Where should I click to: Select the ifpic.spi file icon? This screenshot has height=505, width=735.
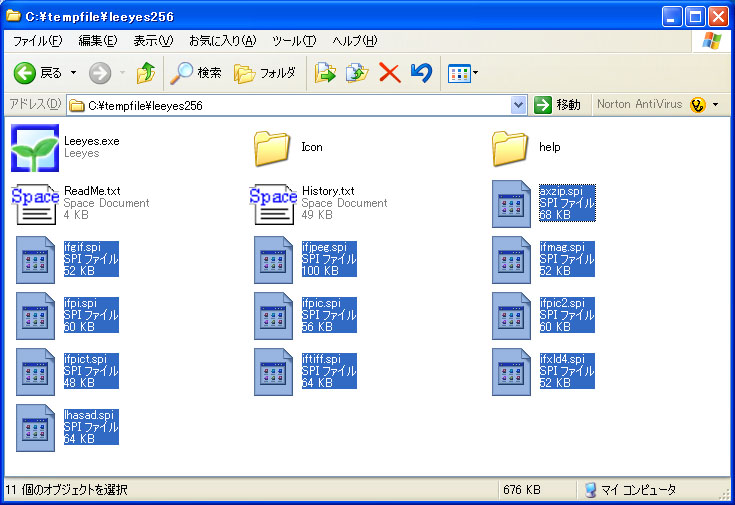click(x=273, y=316)
